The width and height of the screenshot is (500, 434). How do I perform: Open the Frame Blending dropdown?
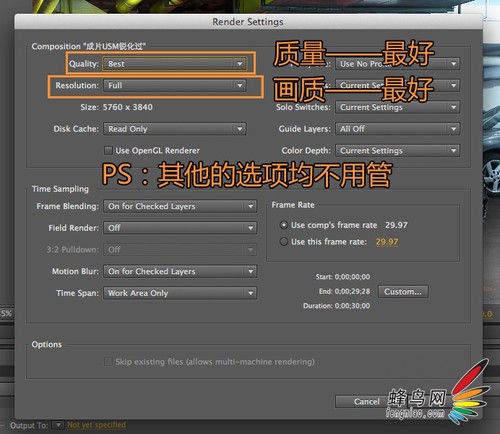coord(180,206)
